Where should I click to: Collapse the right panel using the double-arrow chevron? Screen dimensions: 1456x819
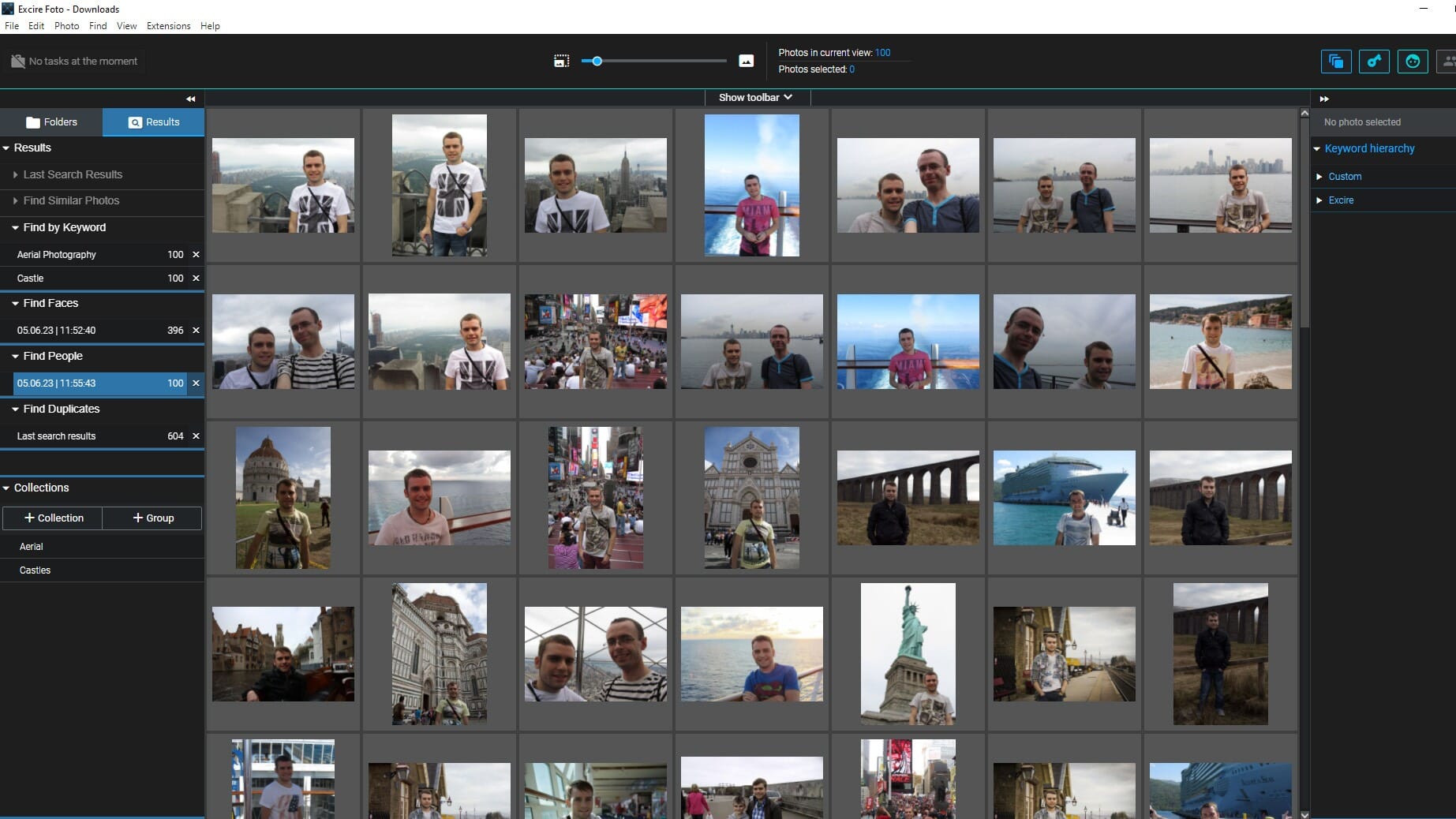tap(1325, 99)
